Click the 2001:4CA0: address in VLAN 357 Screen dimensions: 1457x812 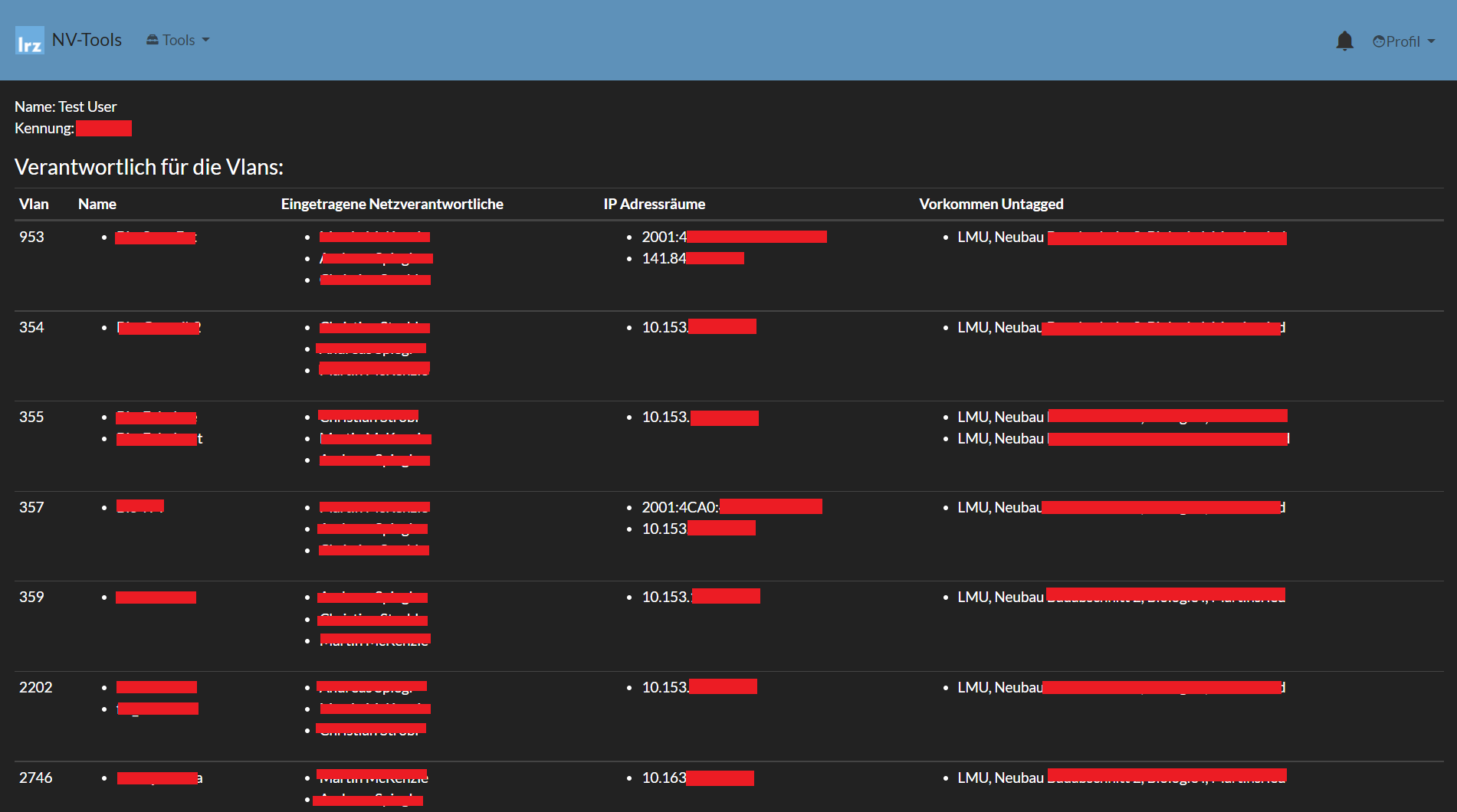pos(681,507)
